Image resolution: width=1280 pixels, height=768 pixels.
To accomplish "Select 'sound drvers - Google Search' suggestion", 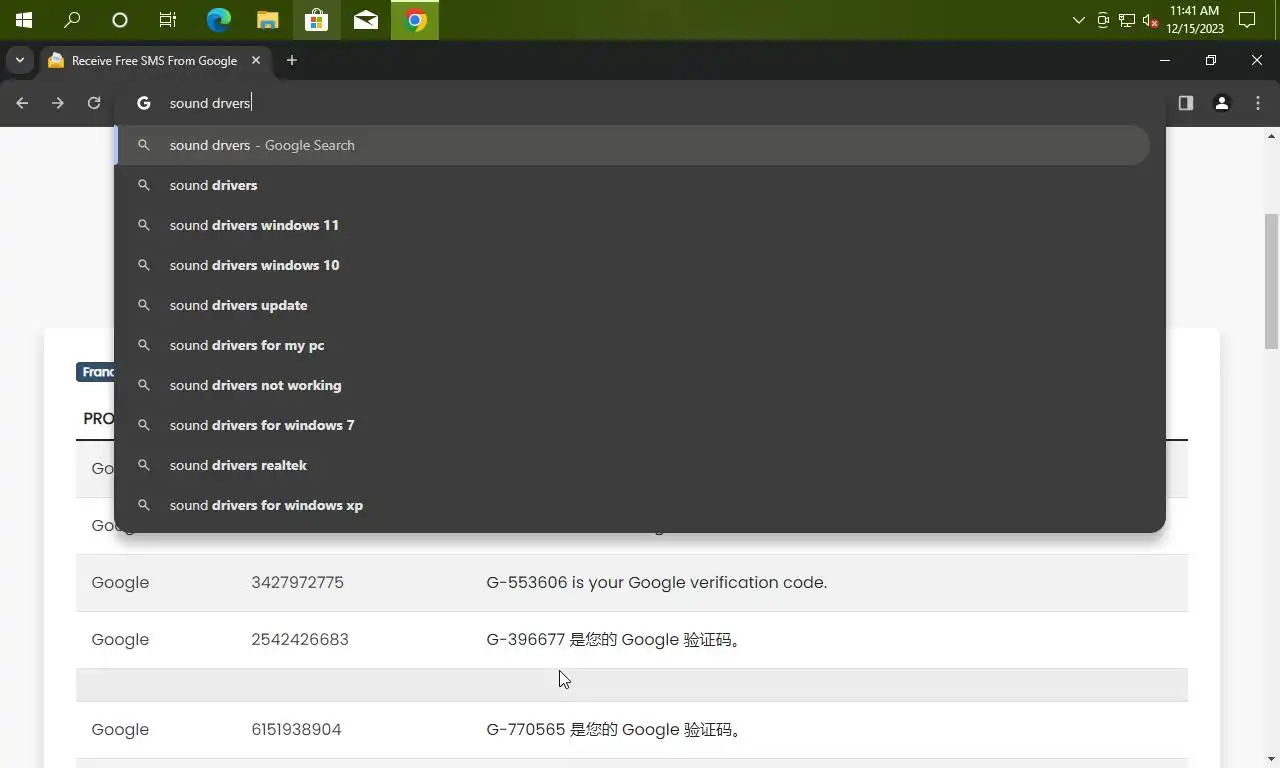I will [x=632, y=145].
